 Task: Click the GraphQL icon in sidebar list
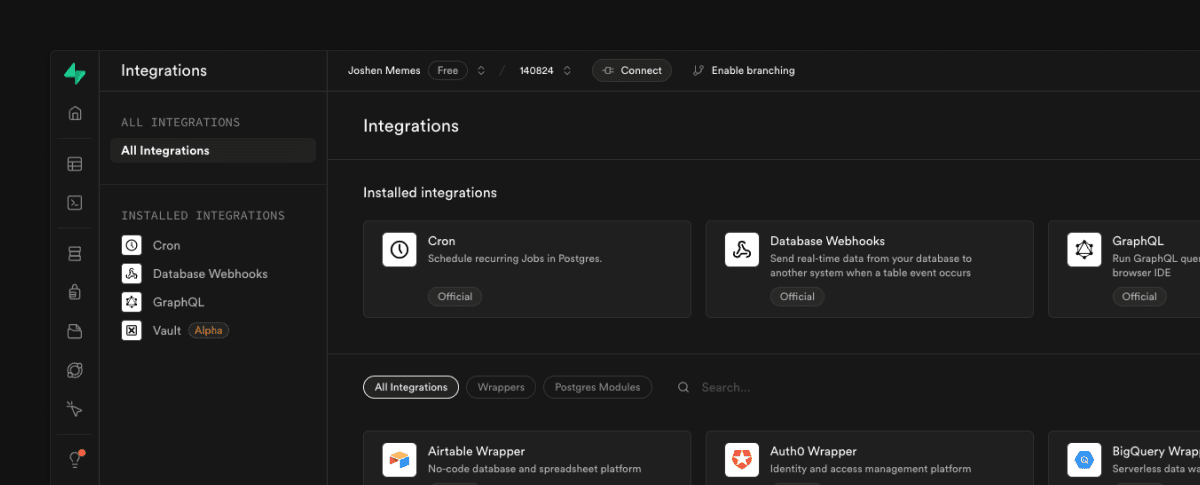pos(132,302)
